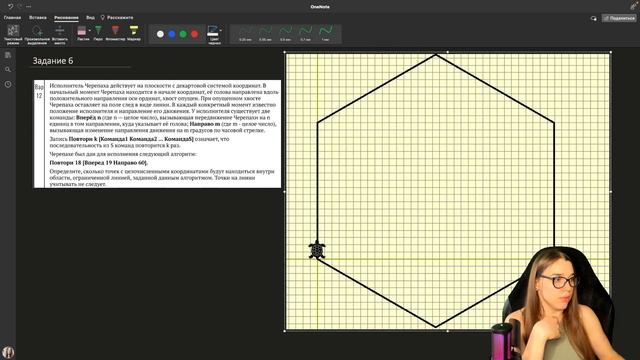Screen dimensions: 640x360
Task: Switch to the Главная tab
Action: tap(12, 18)
